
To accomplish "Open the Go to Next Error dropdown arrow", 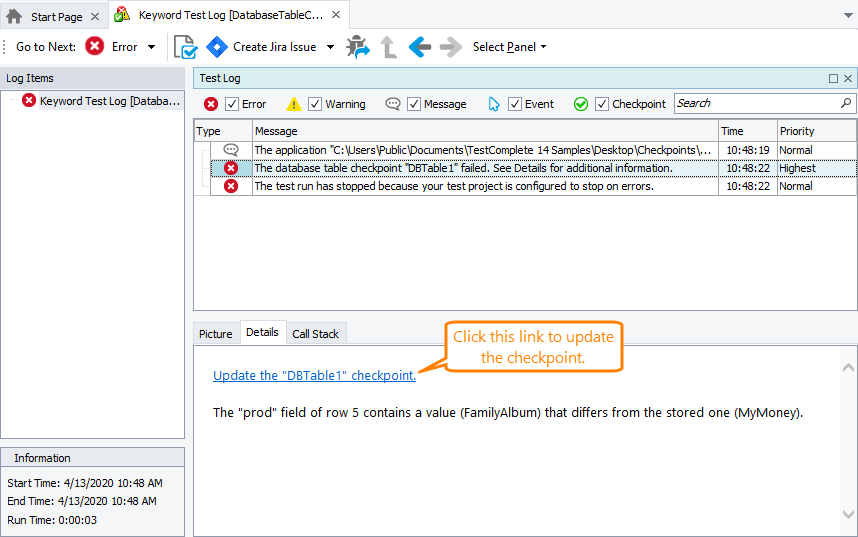I will pos(151,47).
